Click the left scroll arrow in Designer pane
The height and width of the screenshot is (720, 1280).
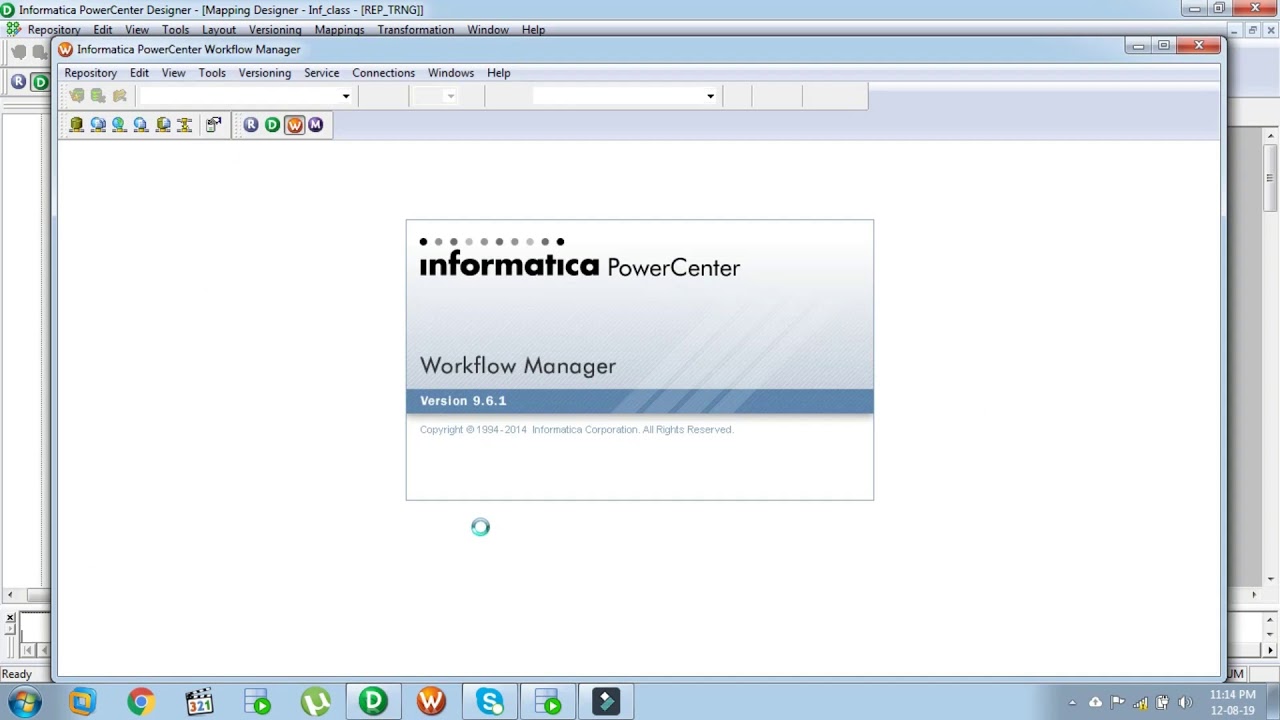(10, 595)
